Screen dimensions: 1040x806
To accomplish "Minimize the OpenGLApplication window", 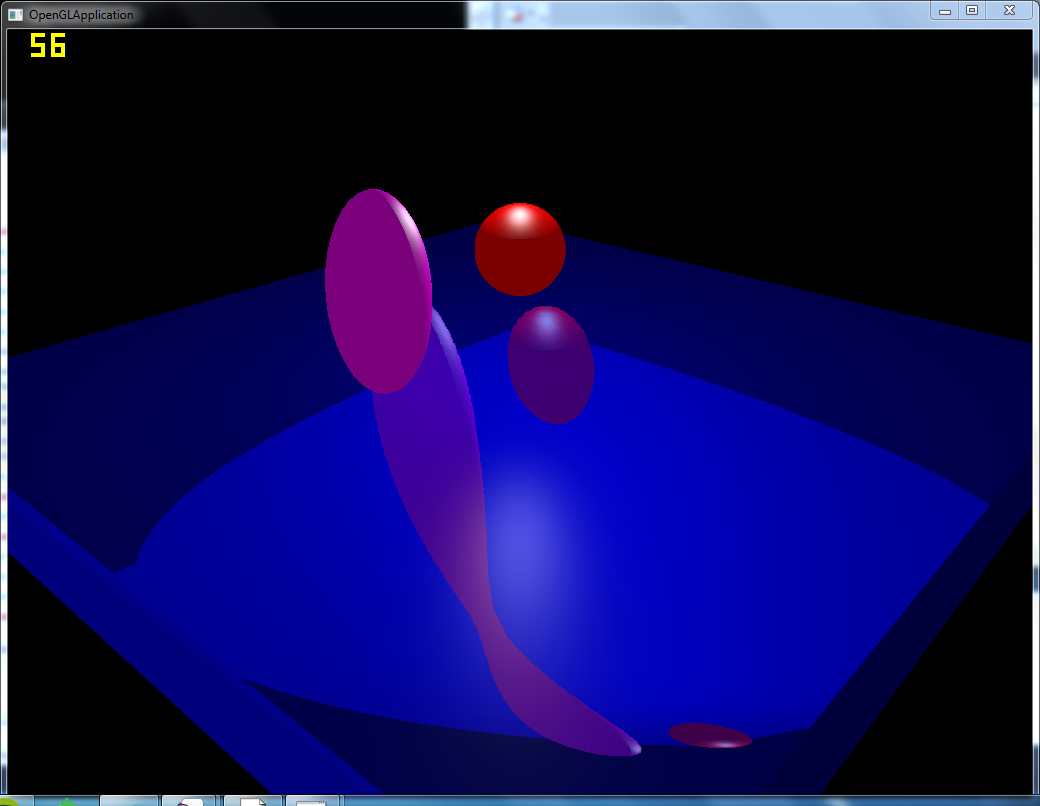I will click(944, 11).
